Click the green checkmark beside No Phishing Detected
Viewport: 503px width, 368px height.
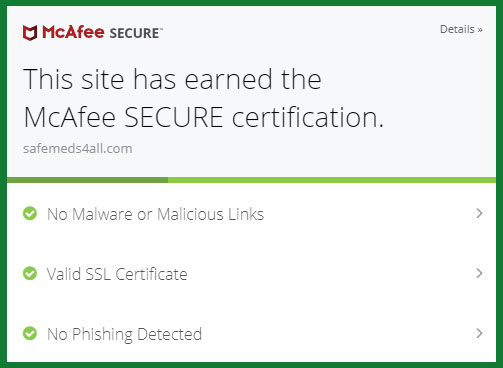pos(30,333)
